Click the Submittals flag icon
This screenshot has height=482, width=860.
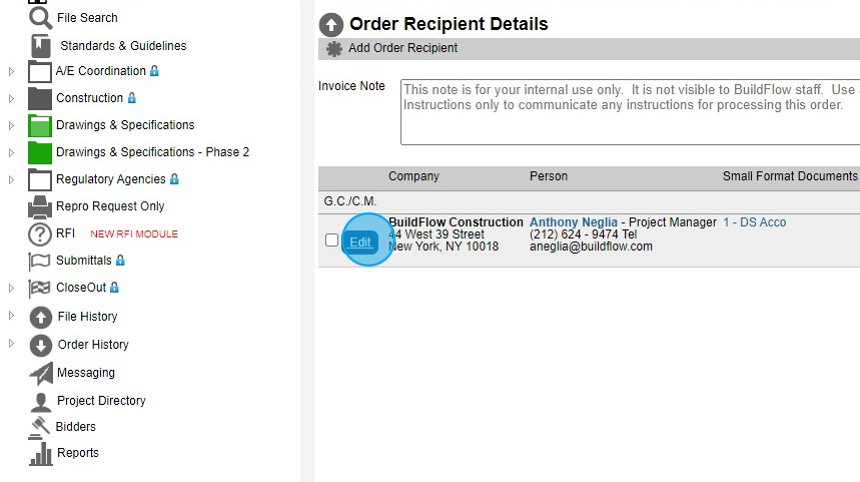tap(40, 261)
